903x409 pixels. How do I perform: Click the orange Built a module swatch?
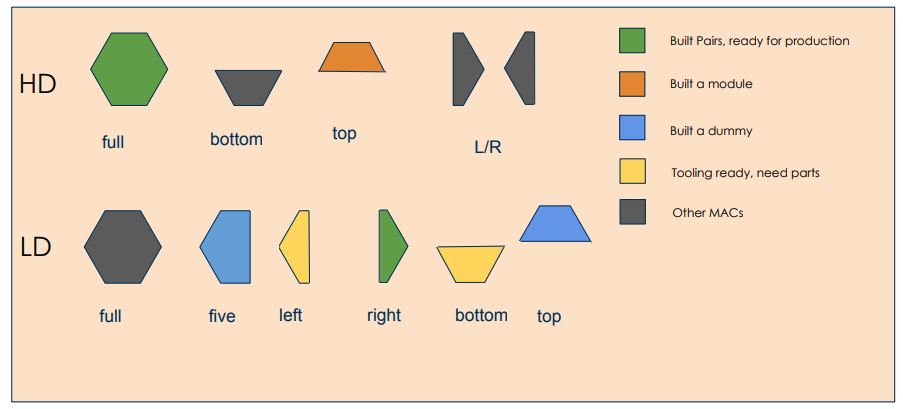coord(632,84)
